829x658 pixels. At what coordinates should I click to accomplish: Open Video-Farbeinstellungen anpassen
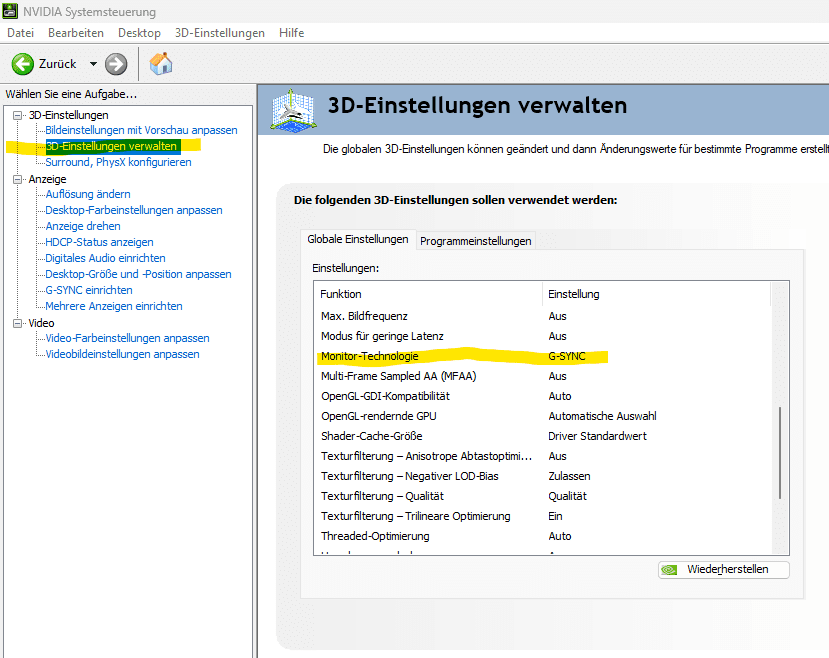(x=127, y=338)
